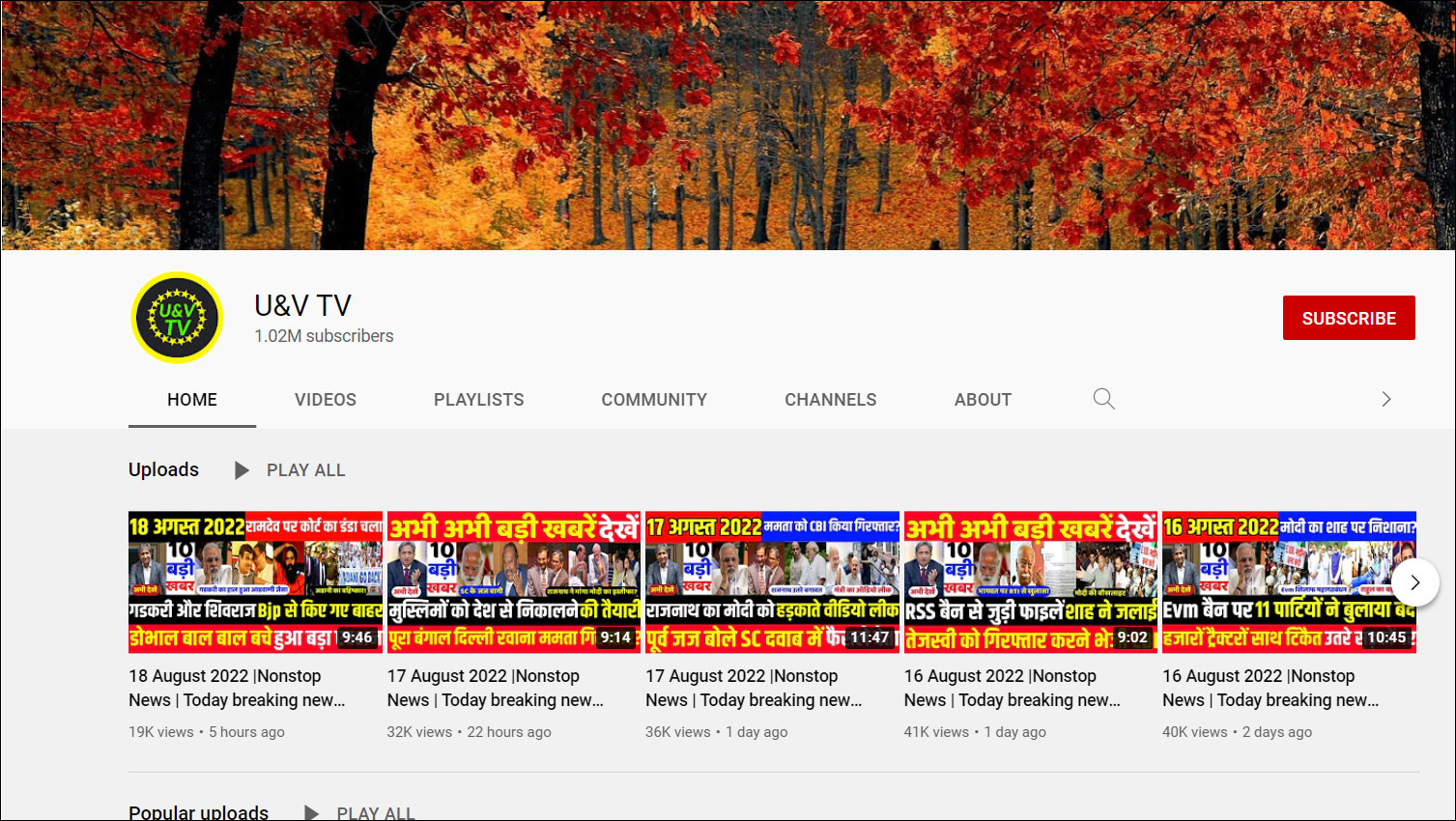1456x821 pixels.
Task: Click Play All text next to Uploads
Action: click(x=305, y=470)
